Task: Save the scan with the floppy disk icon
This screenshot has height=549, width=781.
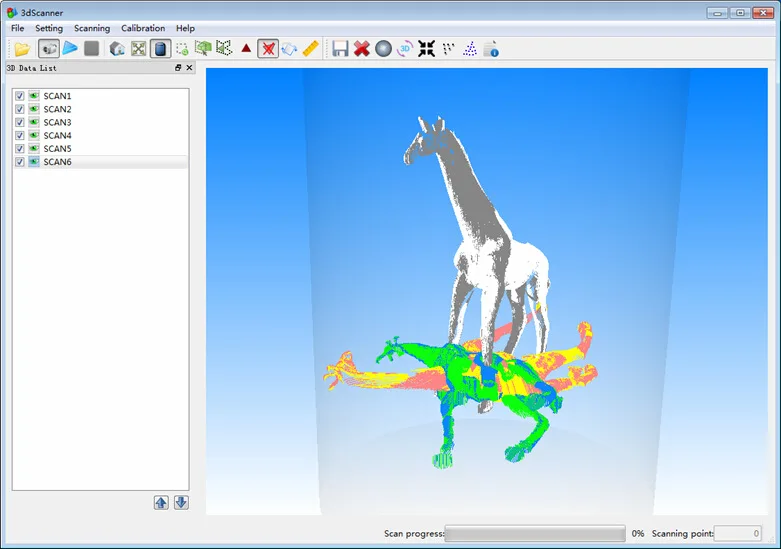Action: pyautogui.click(x=340, y=49)
